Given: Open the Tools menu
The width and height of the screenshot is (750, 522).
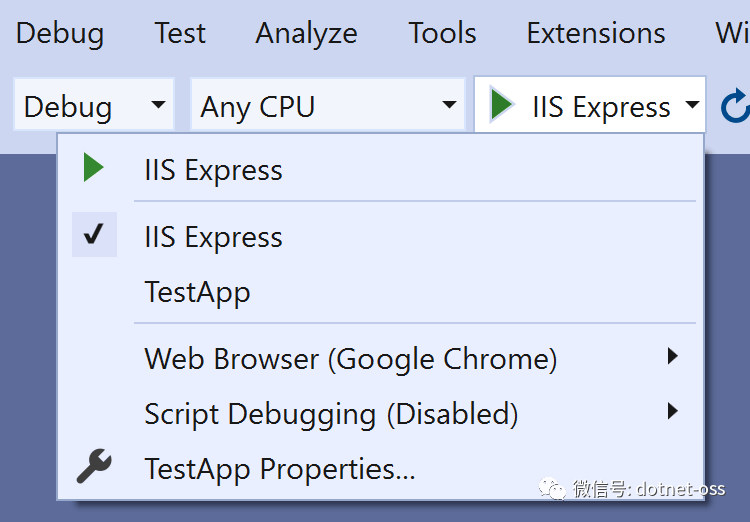Looking at the screenshot, I should coord(442,33).
